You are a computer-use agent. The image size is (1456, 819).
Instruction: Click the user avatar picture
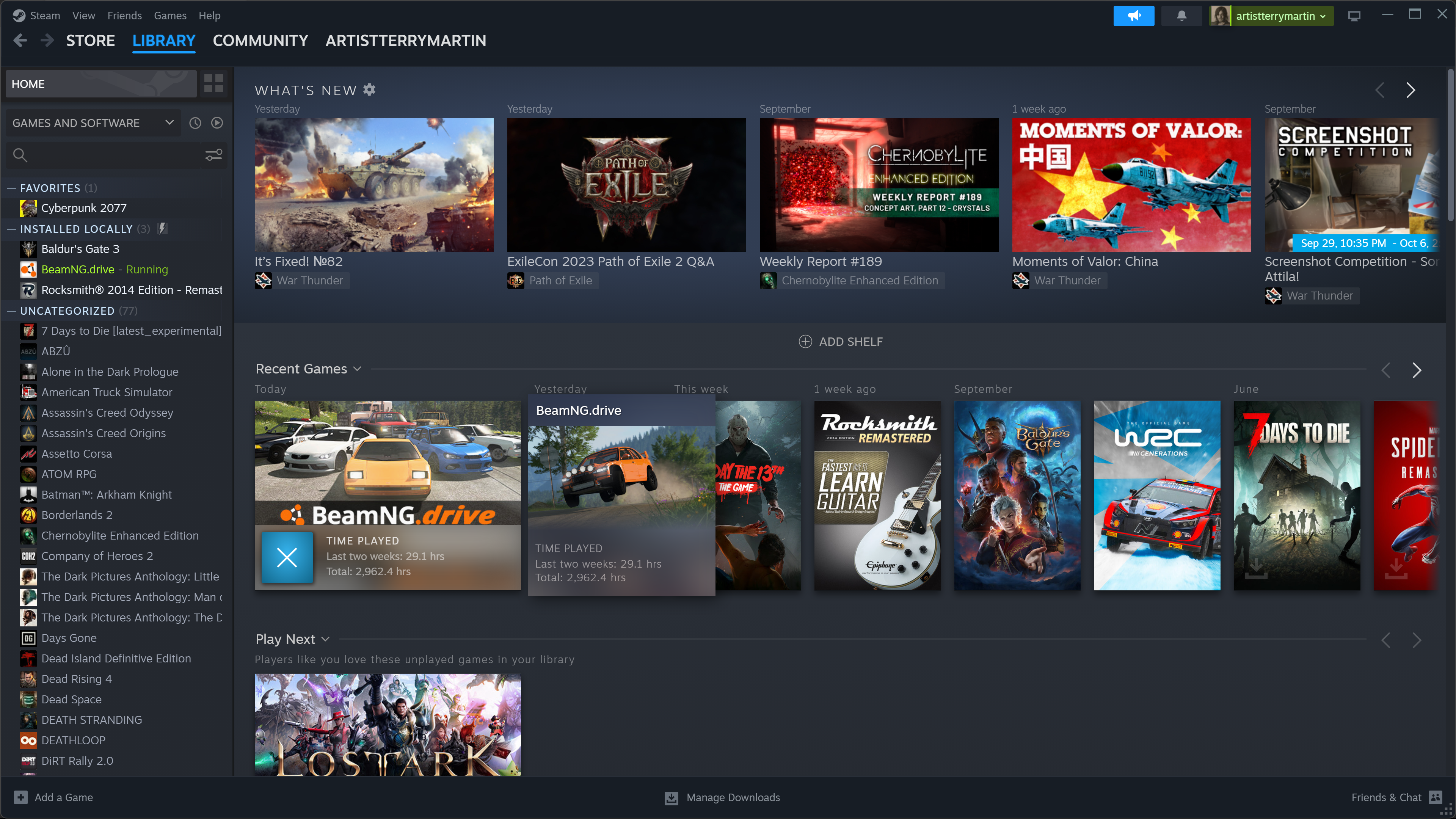click(x=1221, y=16)
